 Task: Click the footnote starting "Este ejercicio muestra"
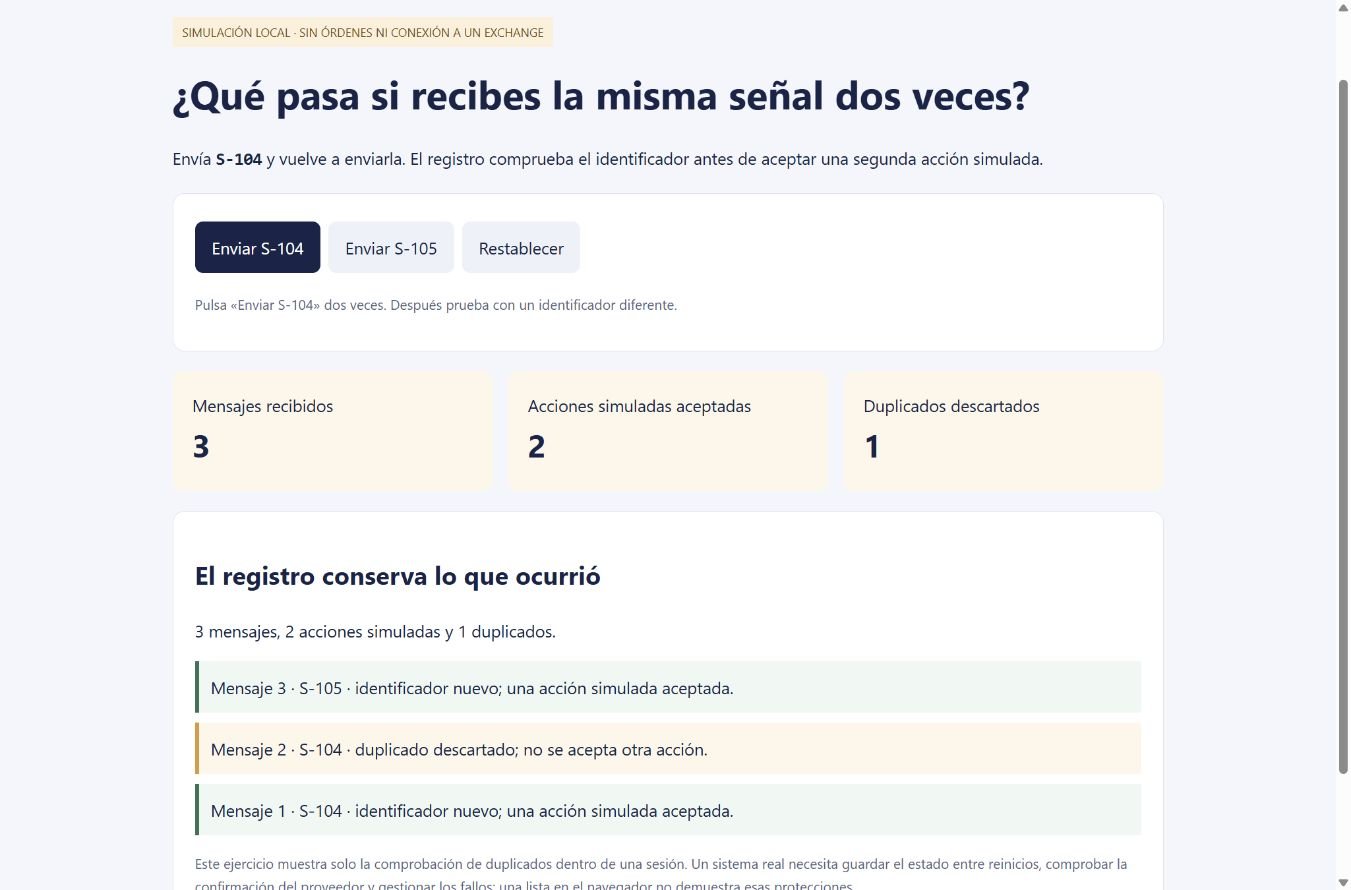point(661,873)
